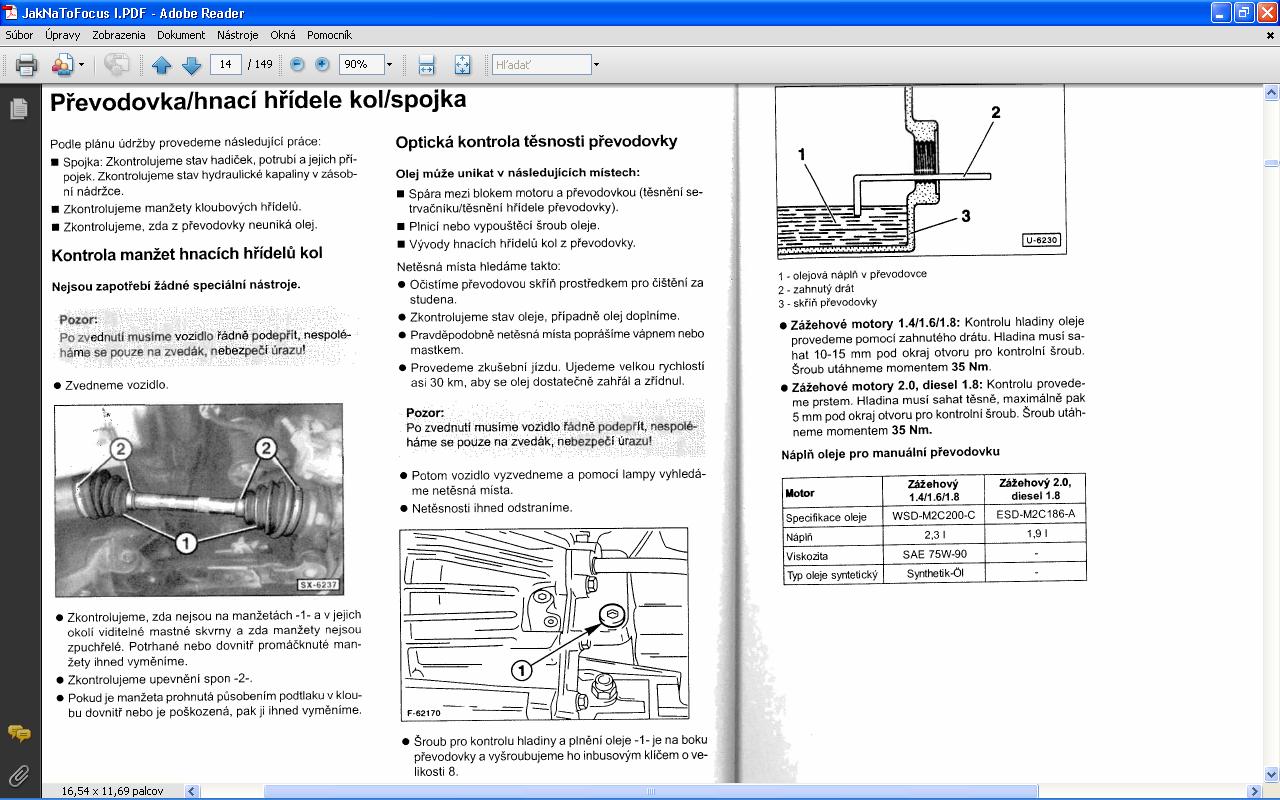Click the vertical scrollbar down arrow
Viewport: 1280px width, 800px height.
pyautogui.click(x=1271, y=774)
